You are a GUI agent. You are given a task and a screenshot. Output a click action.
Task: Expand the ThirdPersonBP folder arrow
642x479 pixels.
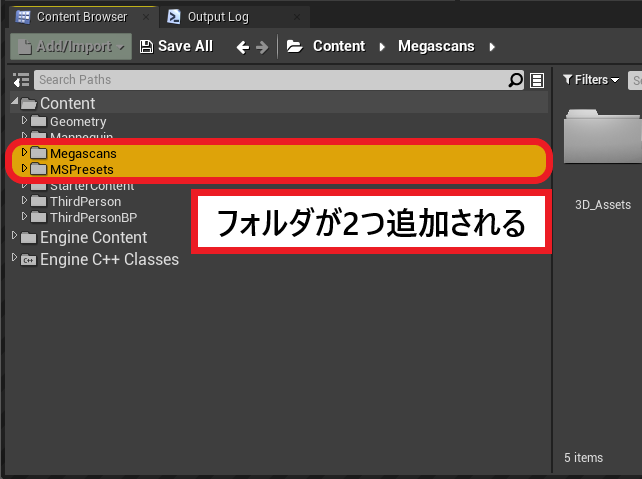[24, 216]
